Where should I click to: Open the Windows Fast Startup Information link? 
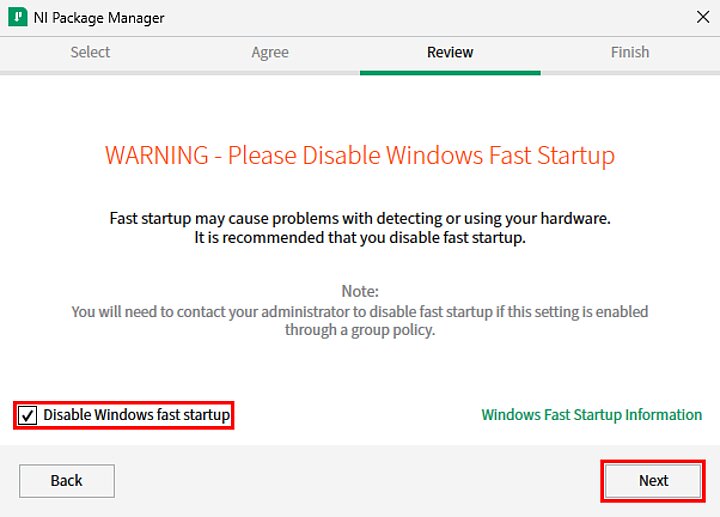point(591,415)
